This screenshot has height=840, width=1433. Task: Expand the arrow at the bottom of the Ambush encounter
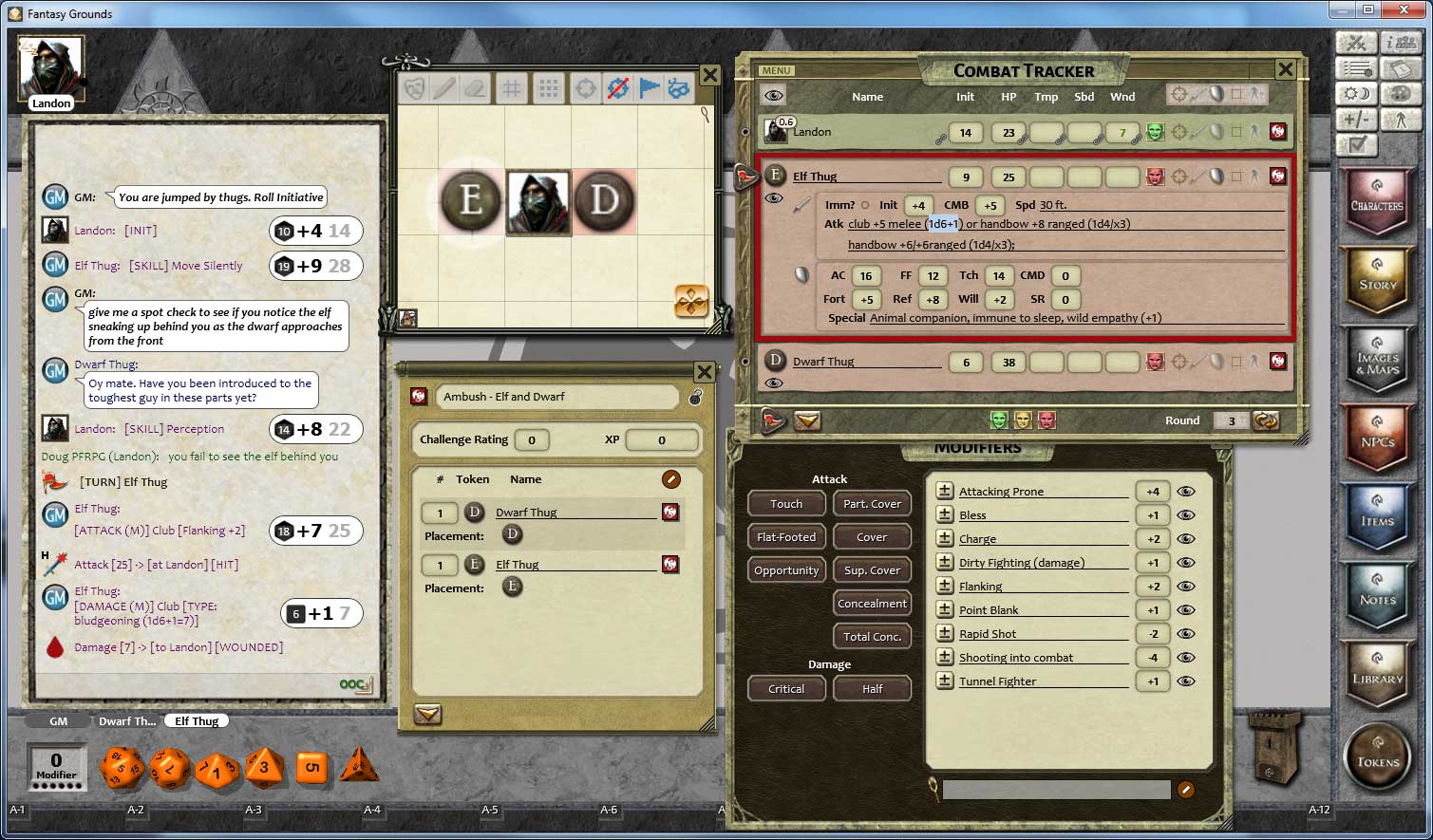pos(427,715)
